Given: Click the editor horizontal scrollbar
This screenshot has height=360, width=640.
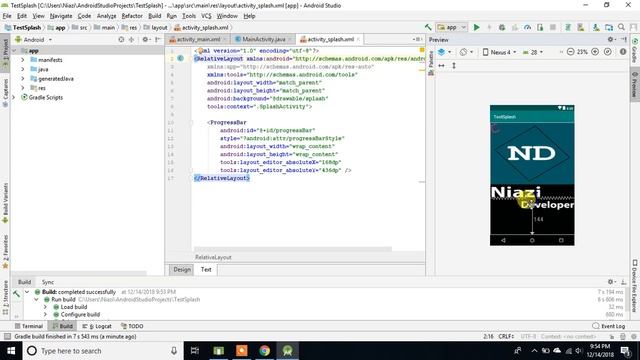Looking at the screenshot, I should pos(293,249).
